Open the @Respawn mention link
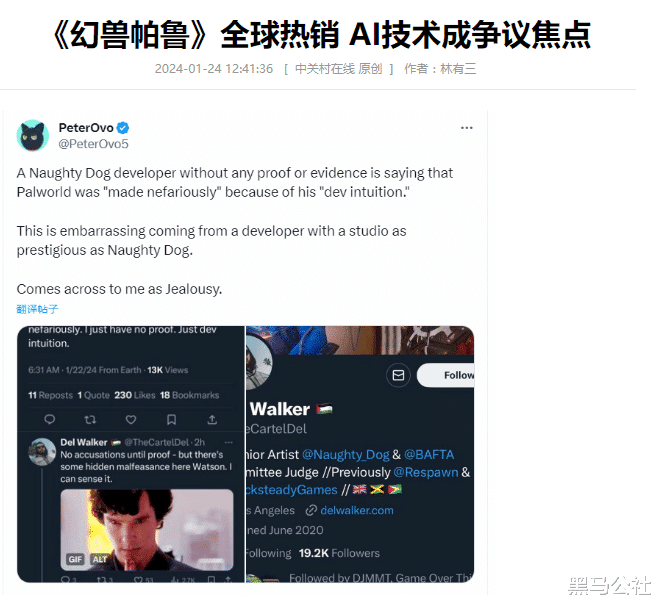Image resolution: width=662 pixels, height=610 pixels. point(426,472)
